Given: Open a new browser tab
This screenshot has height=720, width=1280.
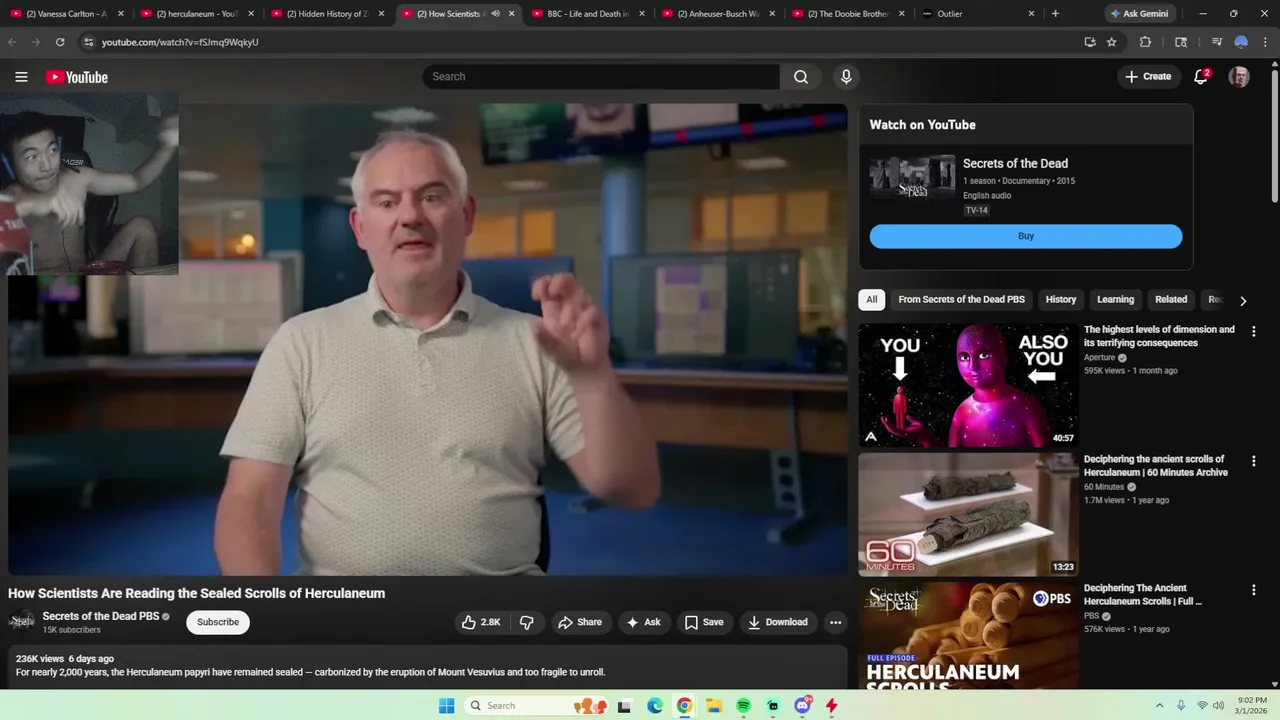Looking at the screenshot, I should 1055,14.
